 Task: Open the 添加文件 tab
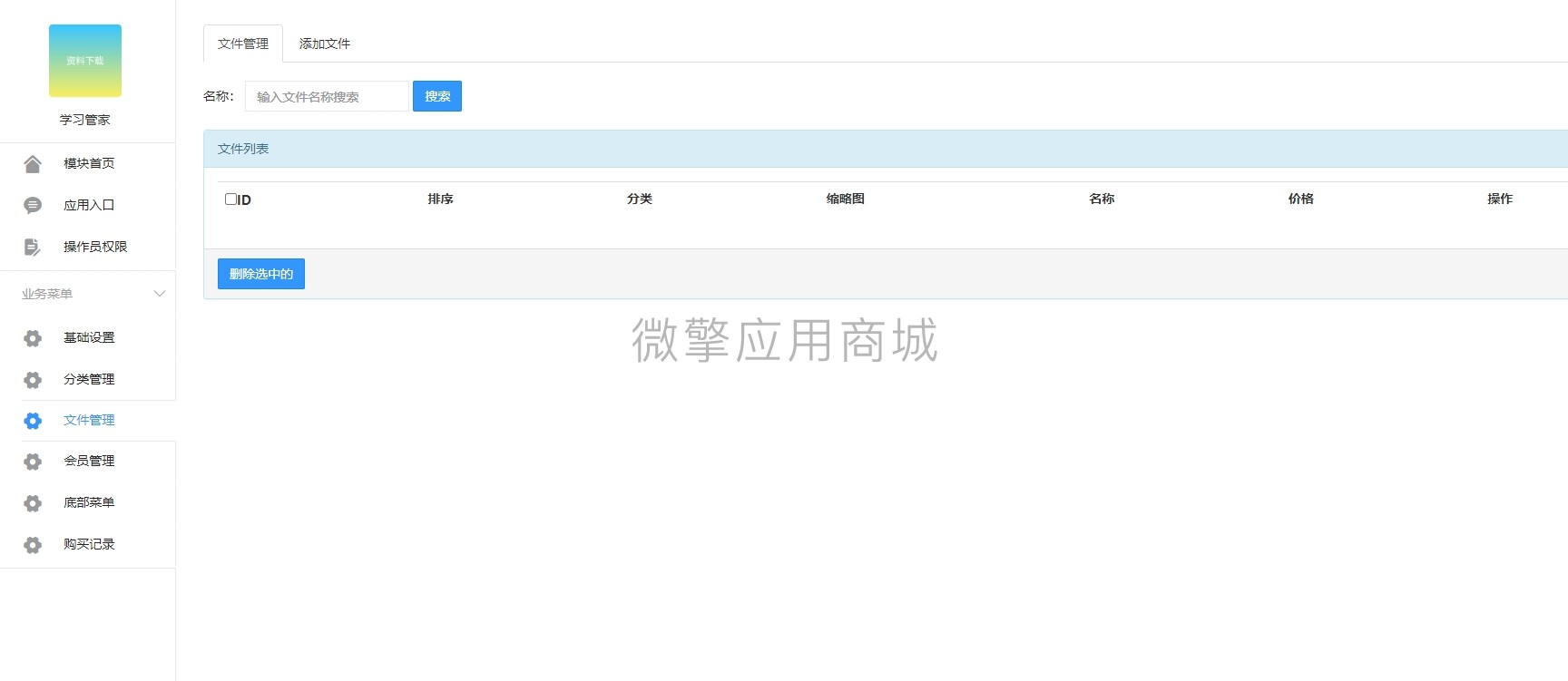click(325, 44)
